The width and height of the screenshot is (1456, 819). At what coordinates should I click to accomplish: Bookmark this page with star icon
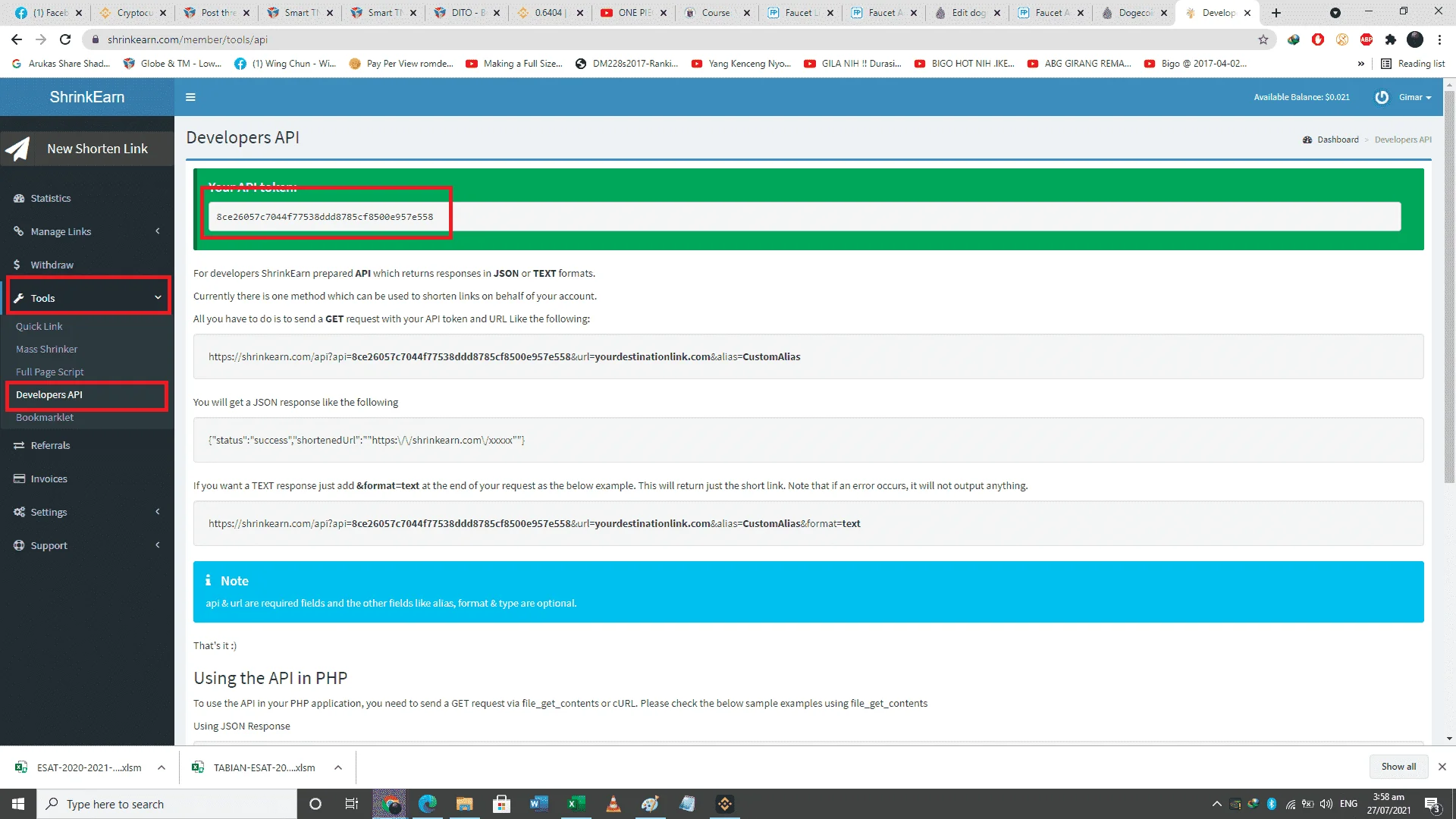pos(1263,39)
